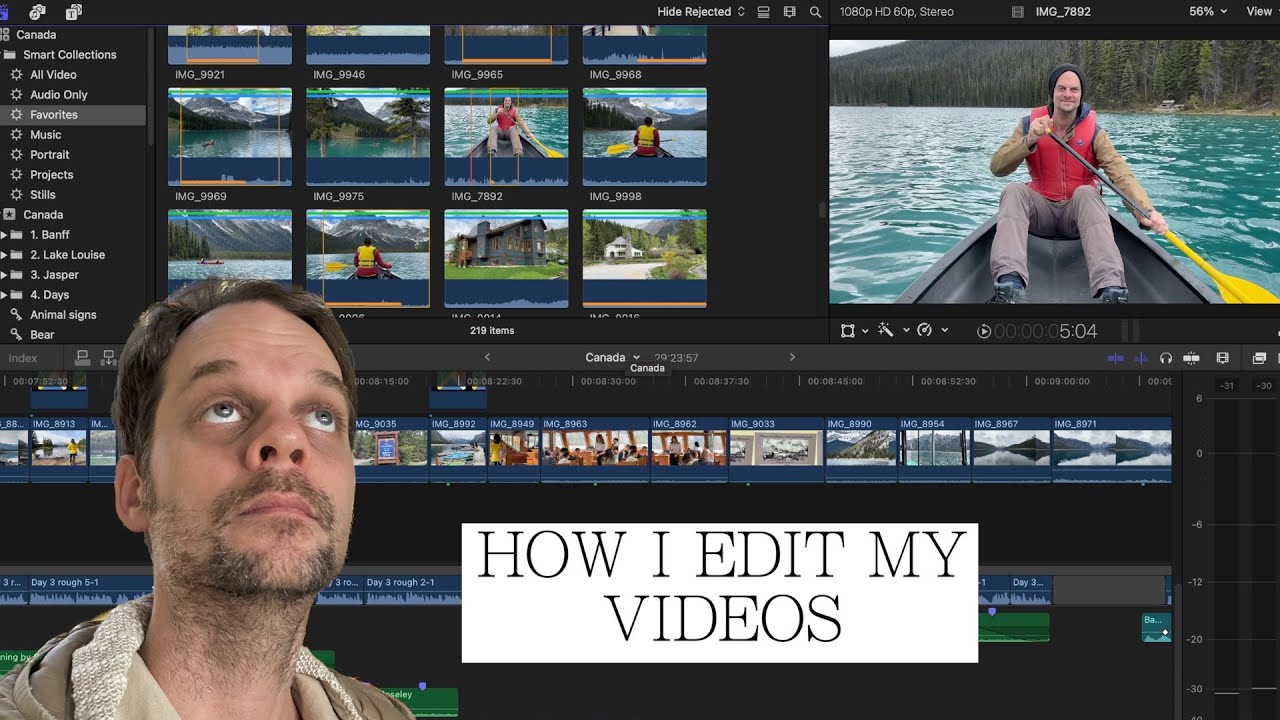
Task: Toggle clip list view in browser
Action: pyautogui.click(x=764, y=12)
